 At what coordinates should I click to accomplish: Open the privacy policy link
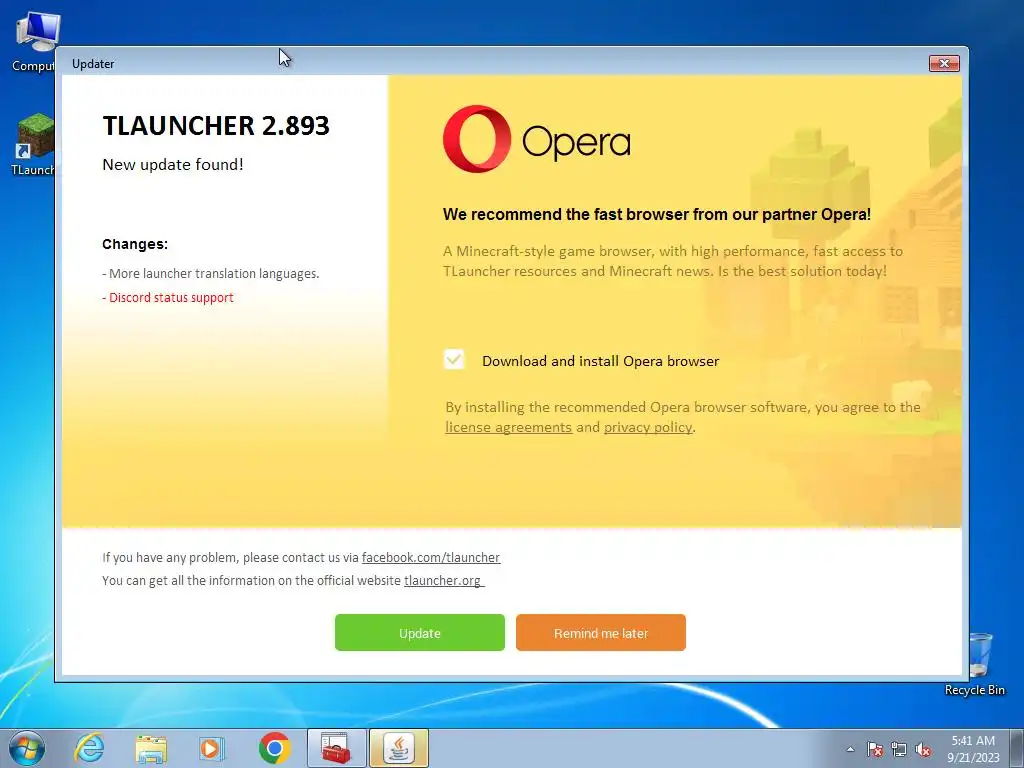(648, 427)
